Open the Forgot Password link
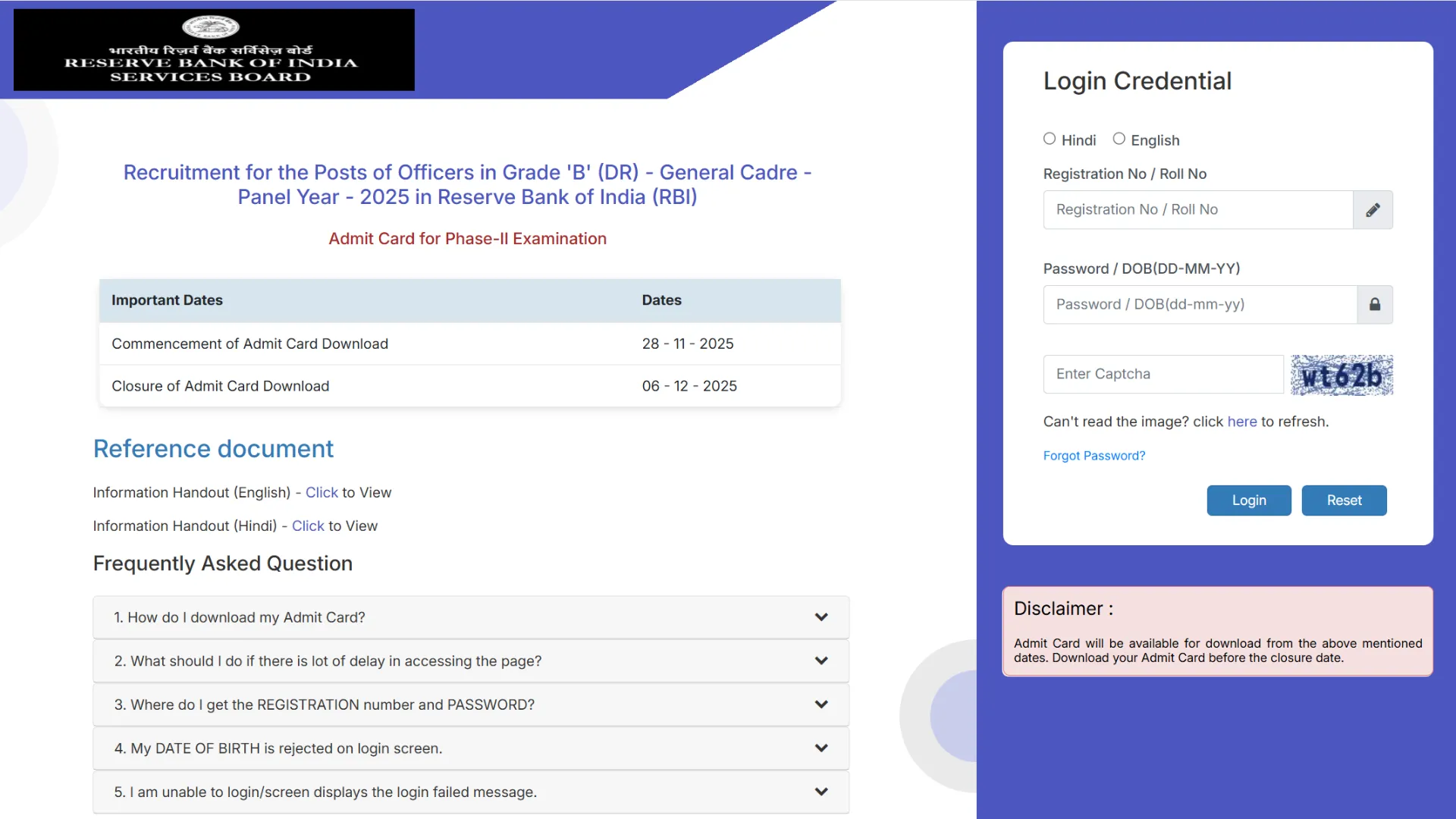 [1094, 455]
